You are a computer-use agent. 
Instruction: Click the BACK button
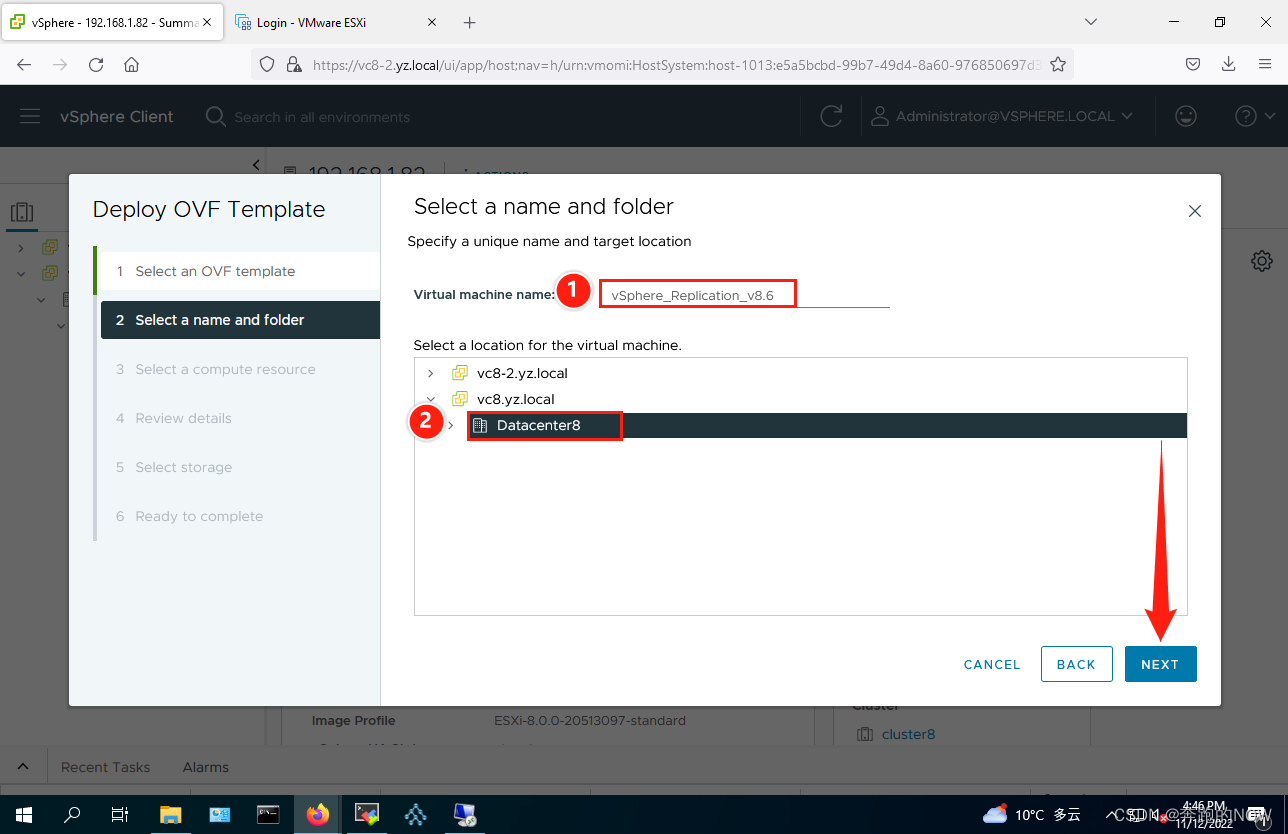[1077, 664]
